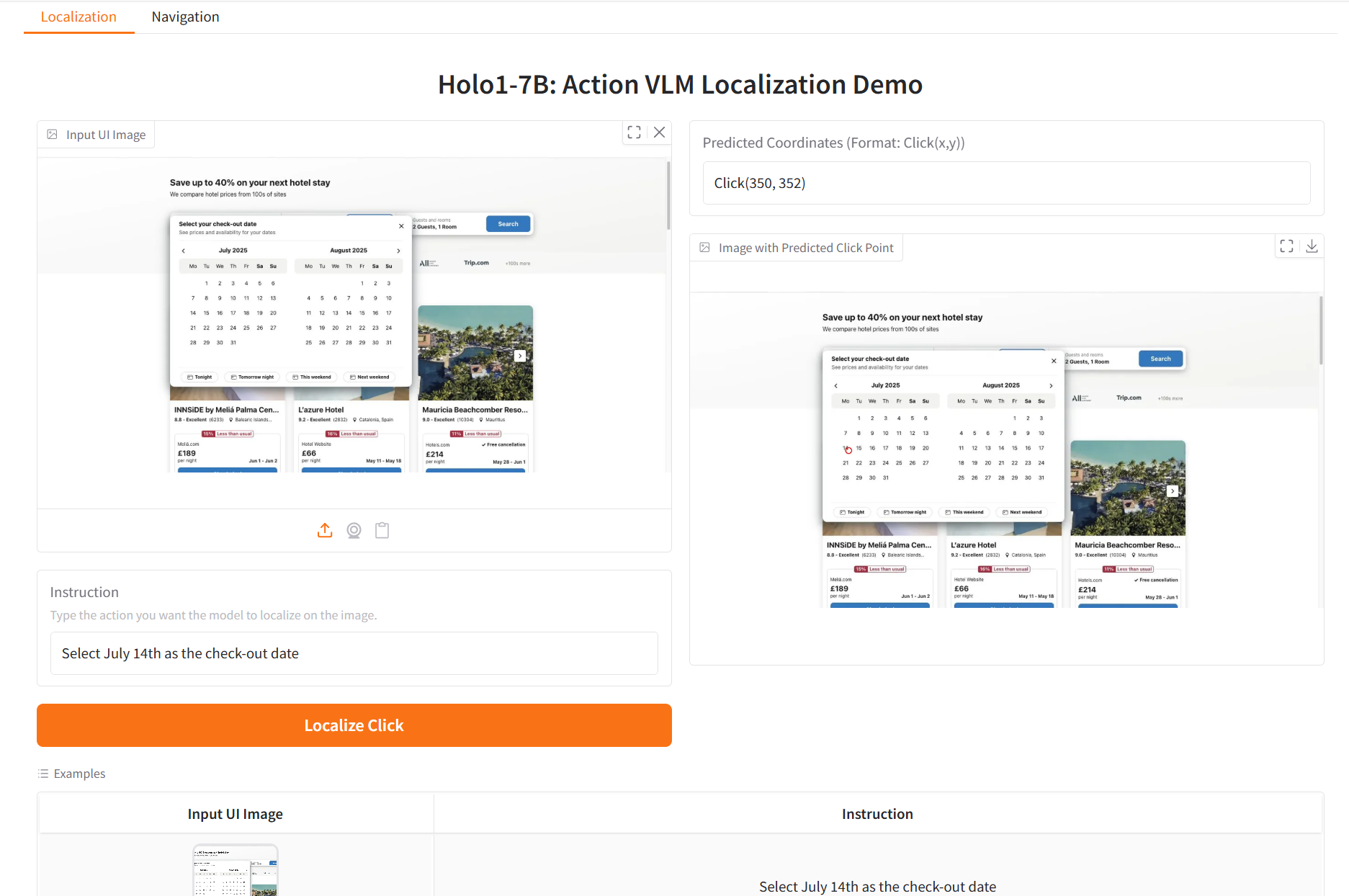Remove the input UI image
Image resolution: width=1349 pixels, height=896 pixels.
coord(659,133)
